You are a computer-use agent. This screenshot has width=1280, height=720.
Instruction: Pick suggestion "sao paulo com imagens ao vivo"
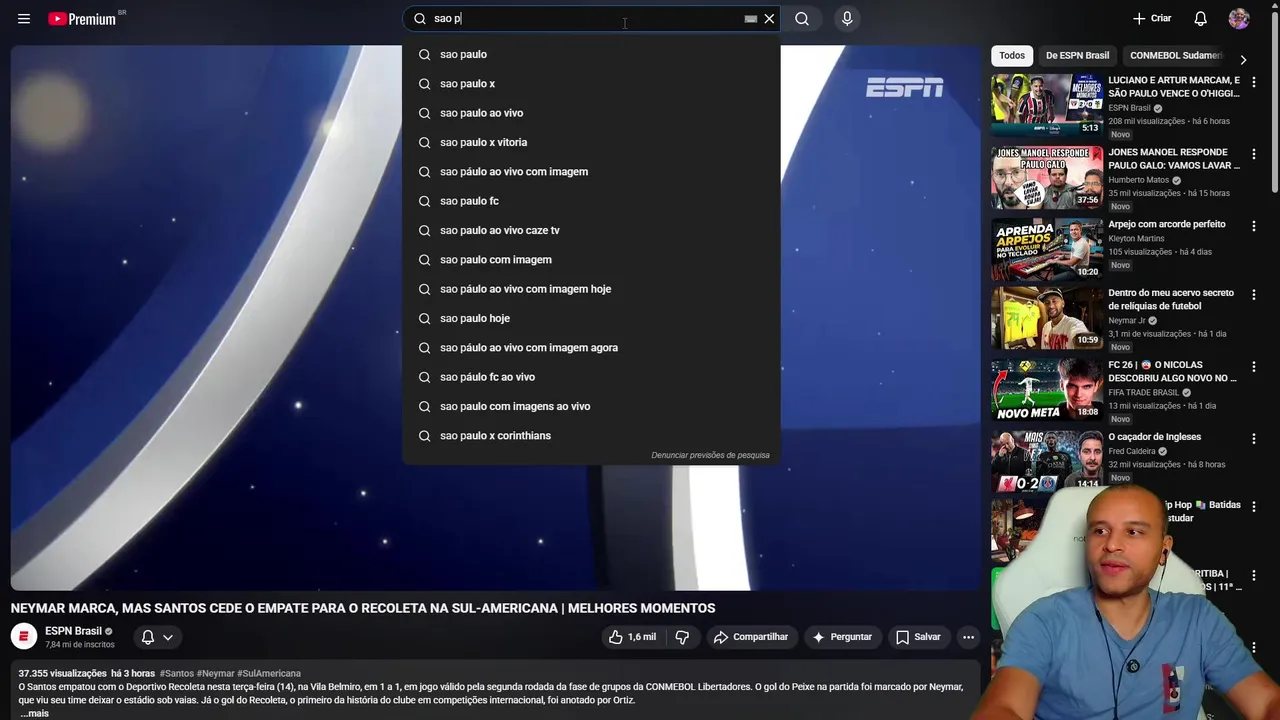(591, 406)
